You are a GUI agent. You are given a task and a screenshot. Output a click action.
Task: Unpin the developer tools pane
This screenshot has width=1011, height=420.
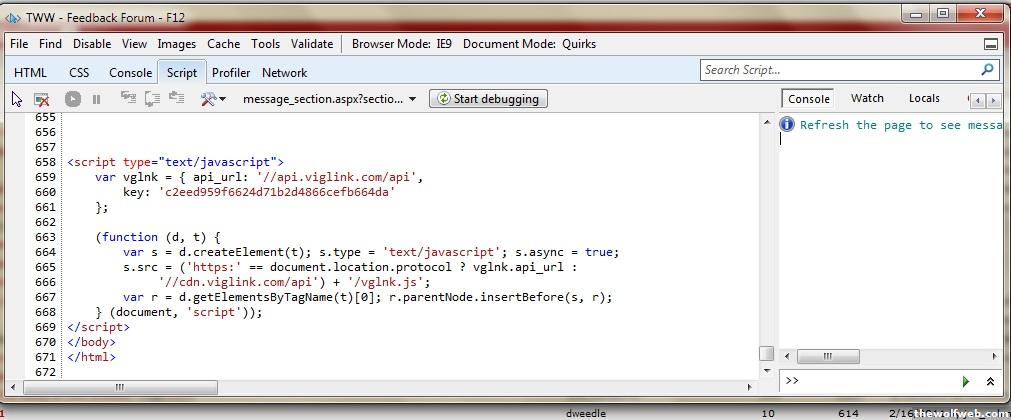click(990, 44)
